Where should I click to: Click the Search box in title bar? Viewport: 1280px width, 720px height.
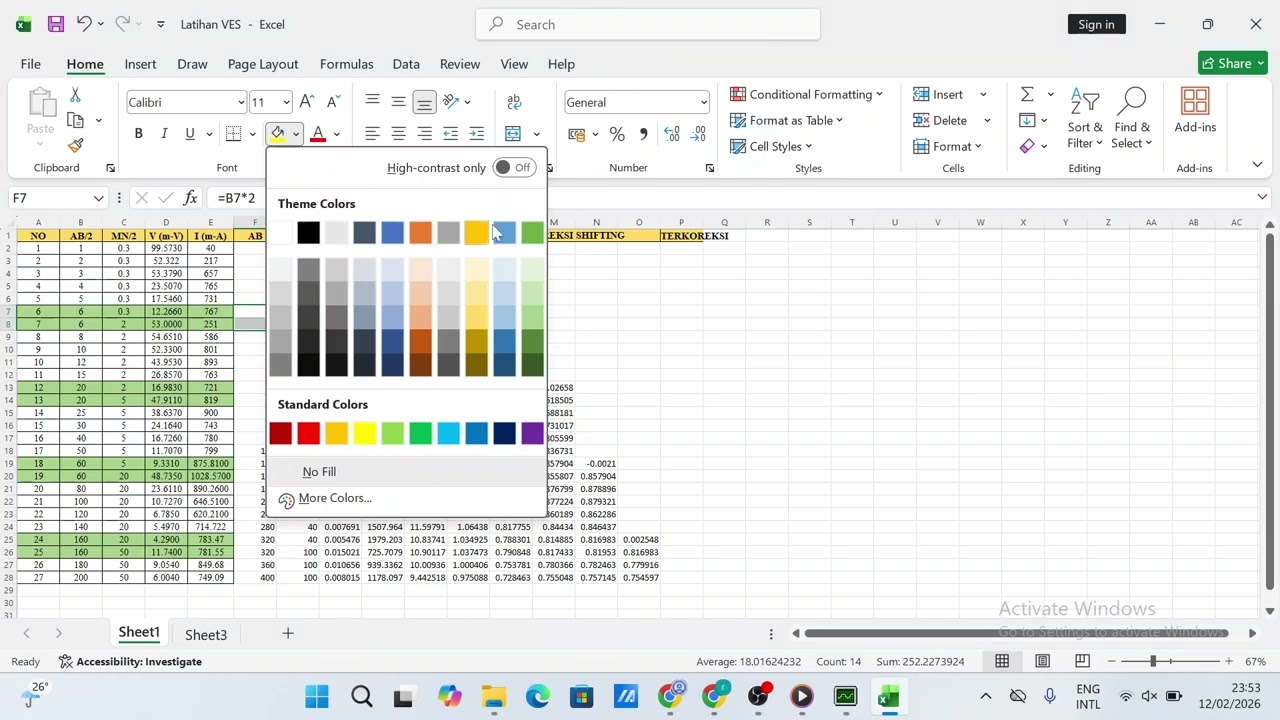pos(648,24)
